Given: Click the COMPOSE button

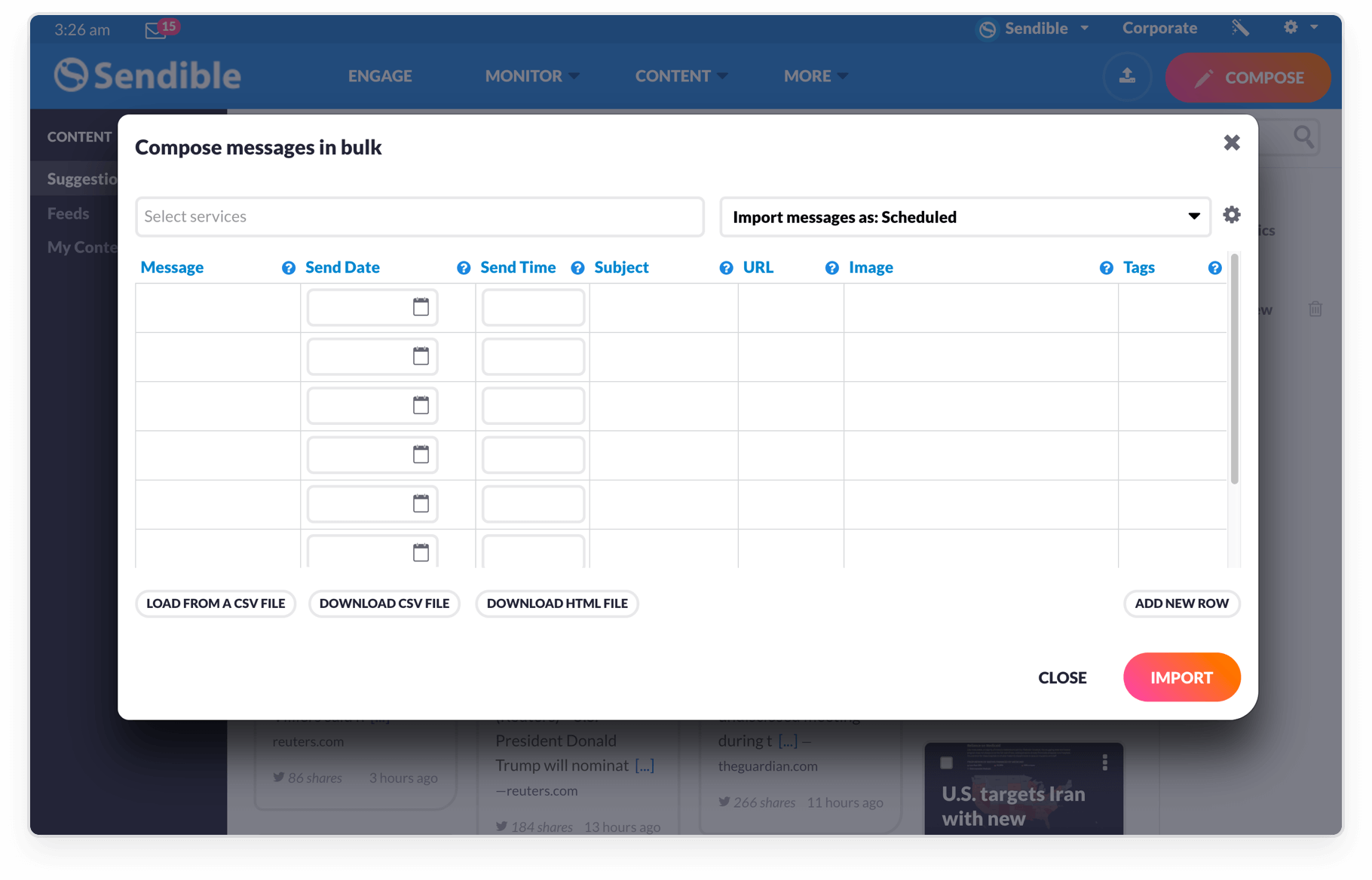Looking at the screenshot, I should click(x=1248, y=77).
